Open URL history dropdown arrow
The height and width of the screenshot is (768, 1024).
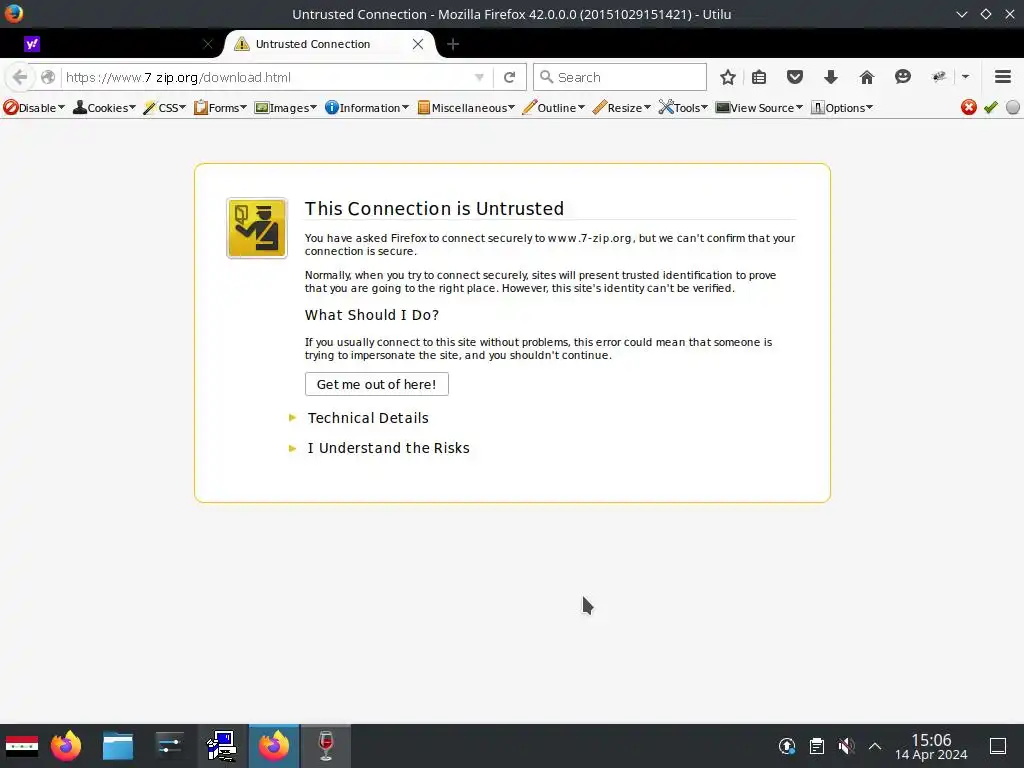coord(479,77)
